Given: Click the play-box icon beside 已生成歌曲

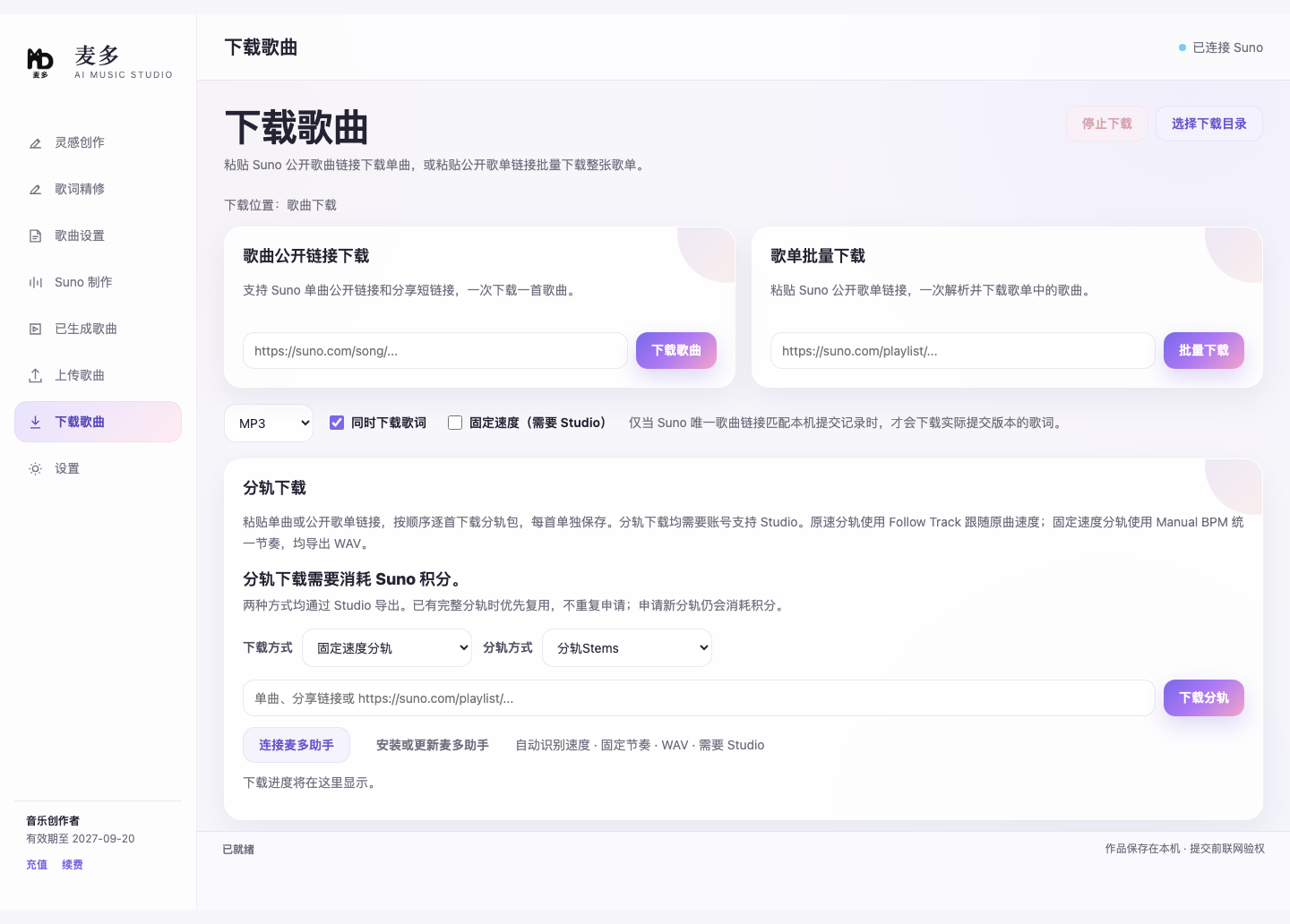Looking at the screenshot, I should (36, 329).
